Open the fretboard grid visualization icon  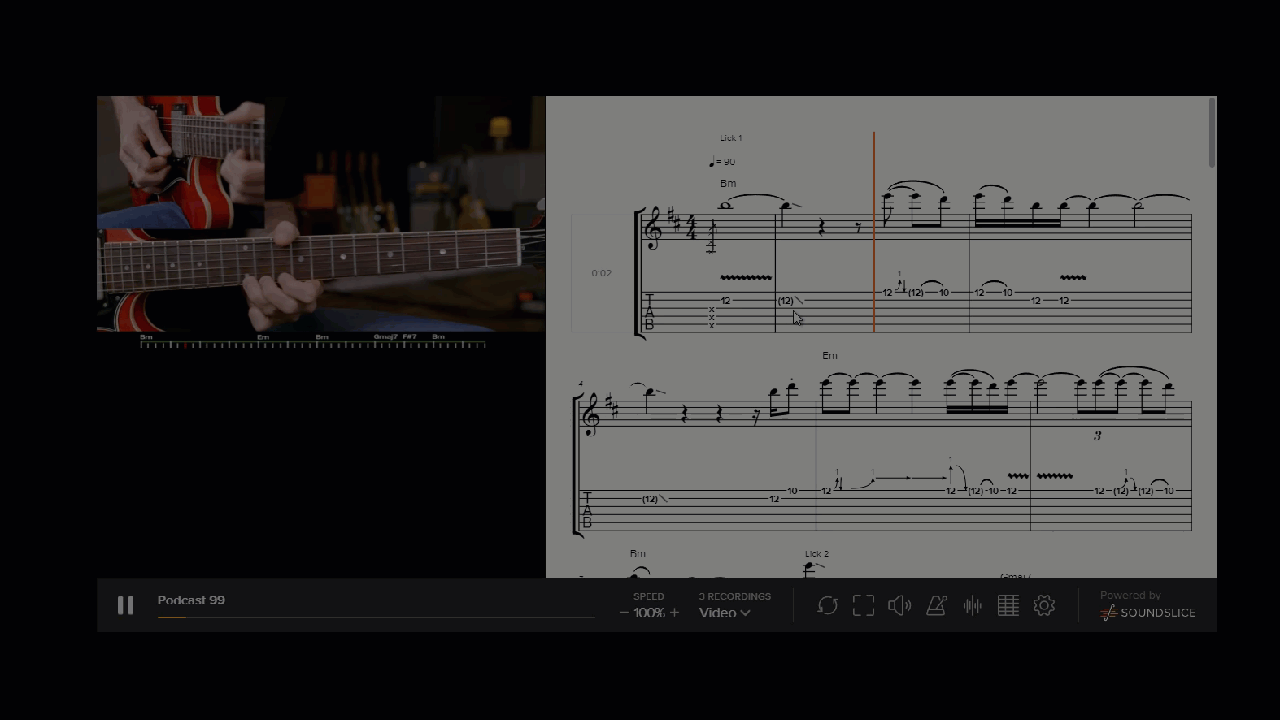pos(1008,605)
